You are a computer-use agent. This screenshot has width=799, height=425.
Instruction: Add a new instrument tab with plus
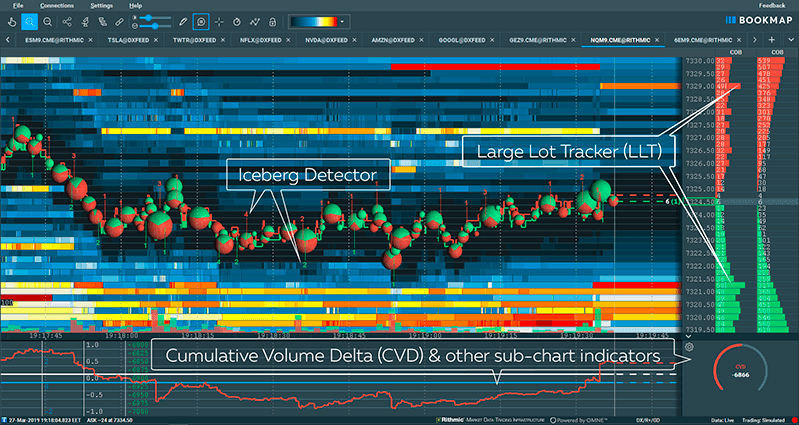[x=772, y=39]
